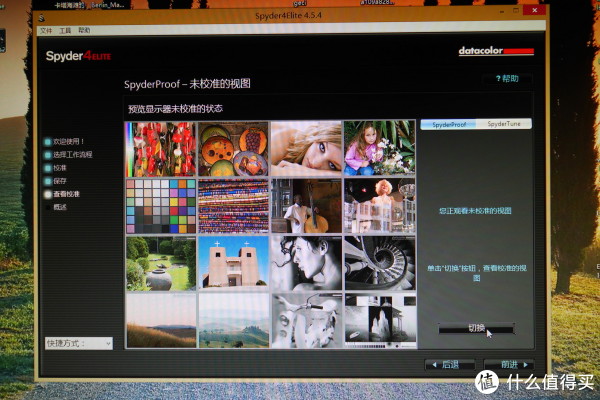
Task: Open the black-and-white test target thumbnail
Action: click(380, 321)
